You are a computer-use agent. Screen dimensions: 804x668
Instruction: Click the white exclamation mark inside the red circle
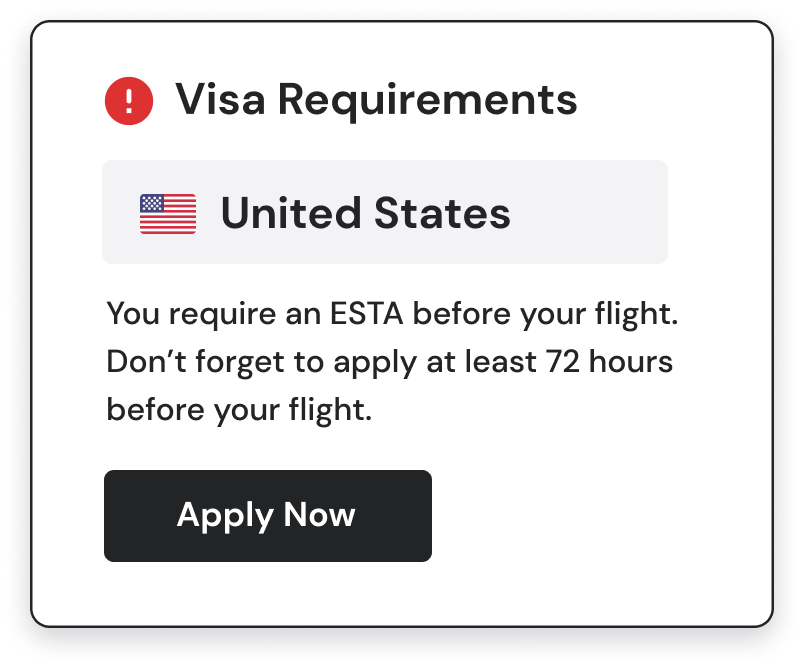[129, 101]
